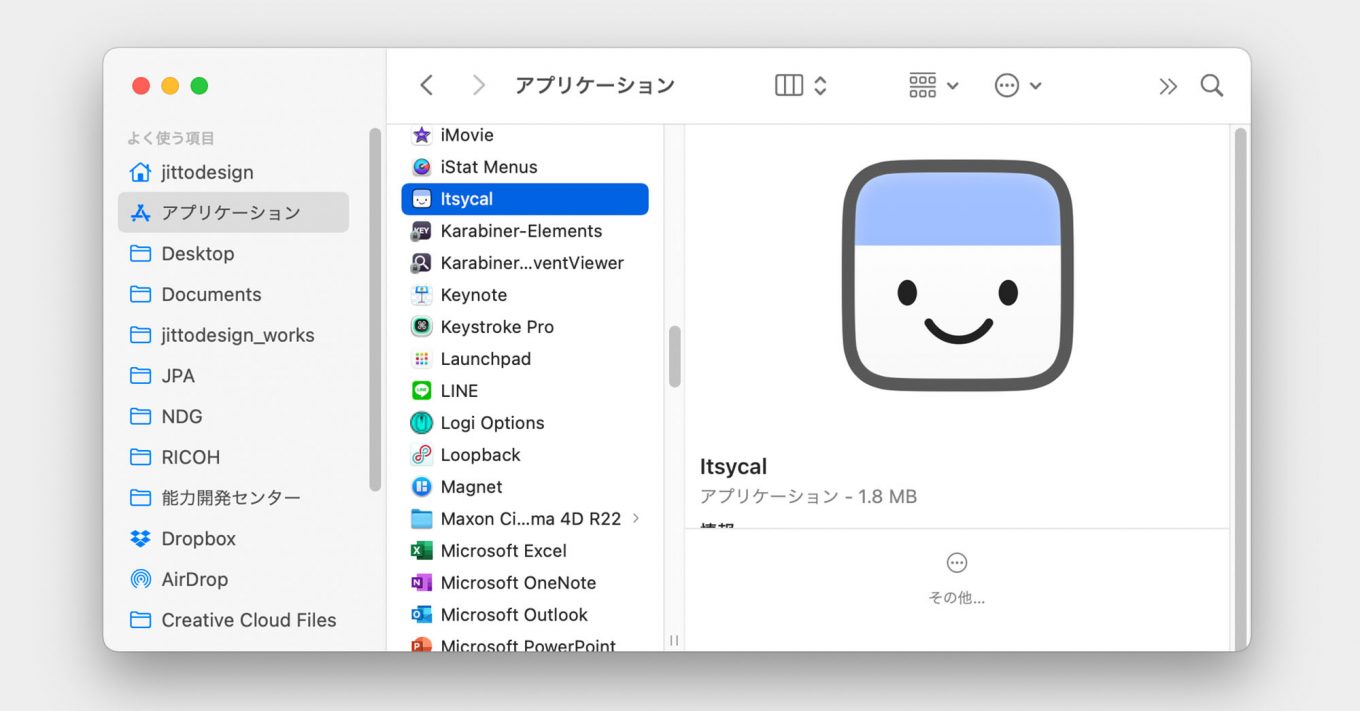The image size is (1360, 711).
Task: Click the back navigation arrow
Action: [426, 85]
